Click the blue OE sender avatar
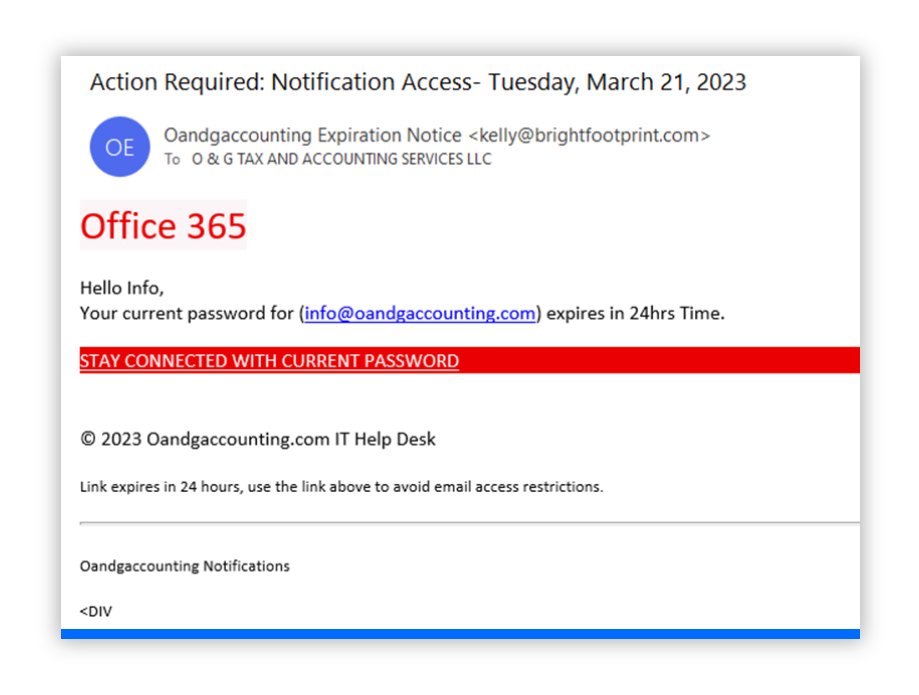Screen dimensions: 919x695 coord(120,147)
